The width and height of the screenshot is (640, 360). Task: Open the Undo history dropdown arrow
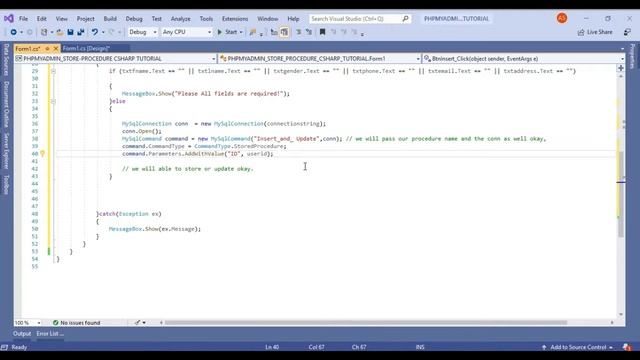tap(103, 32)
